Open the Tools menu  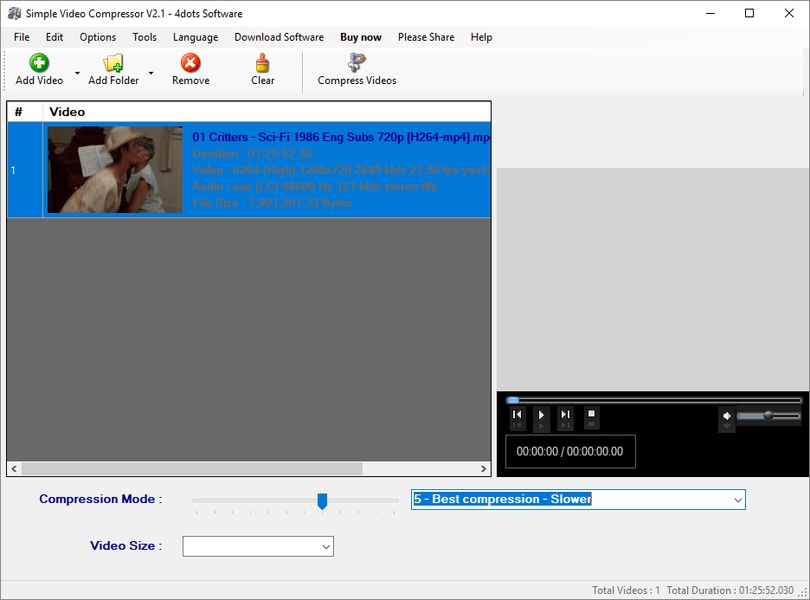pyautogui.click(x=145, y=37)
